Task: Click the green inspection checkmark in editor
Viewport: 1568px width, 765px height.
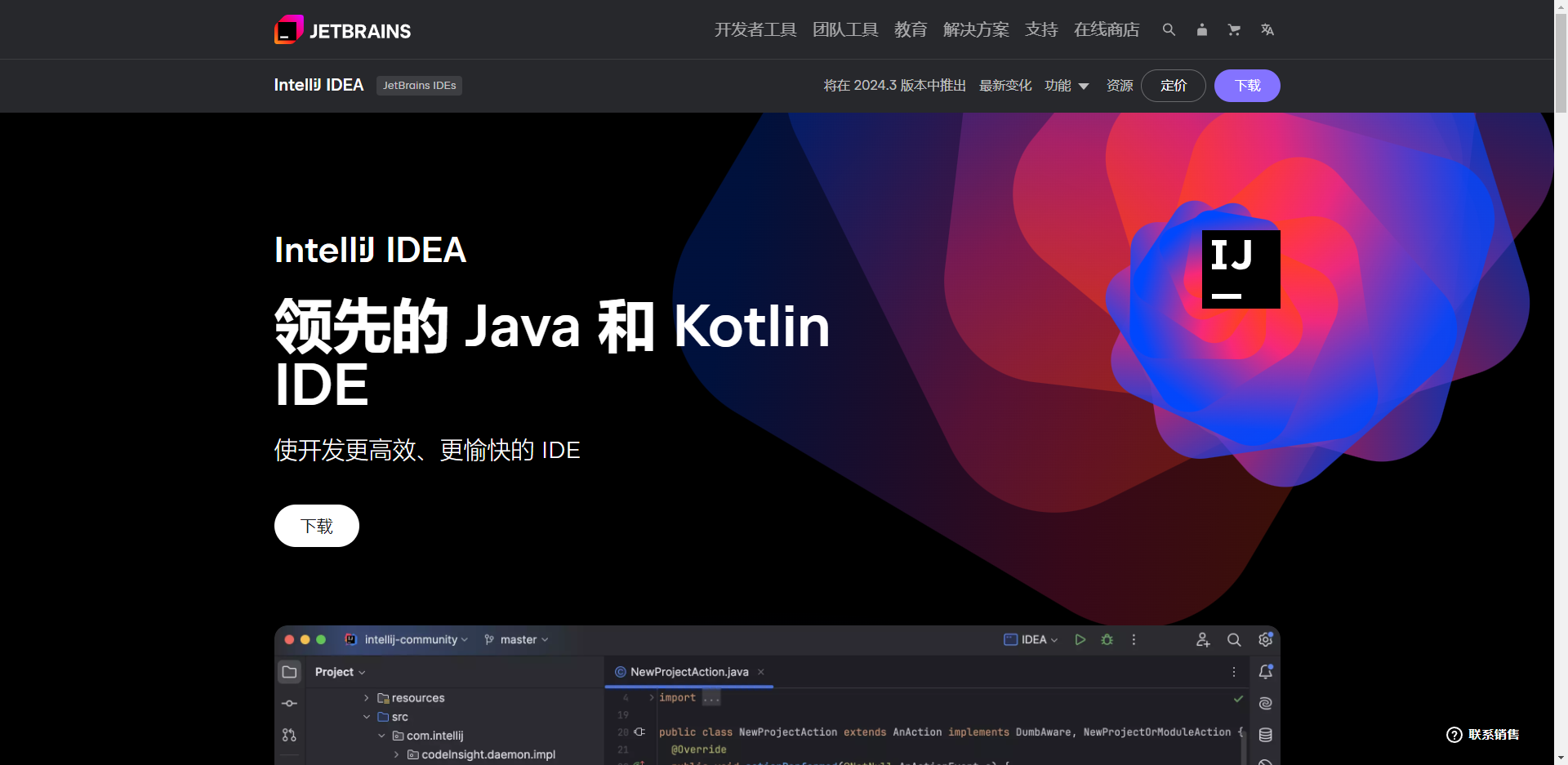Action: coord(1238,698)
